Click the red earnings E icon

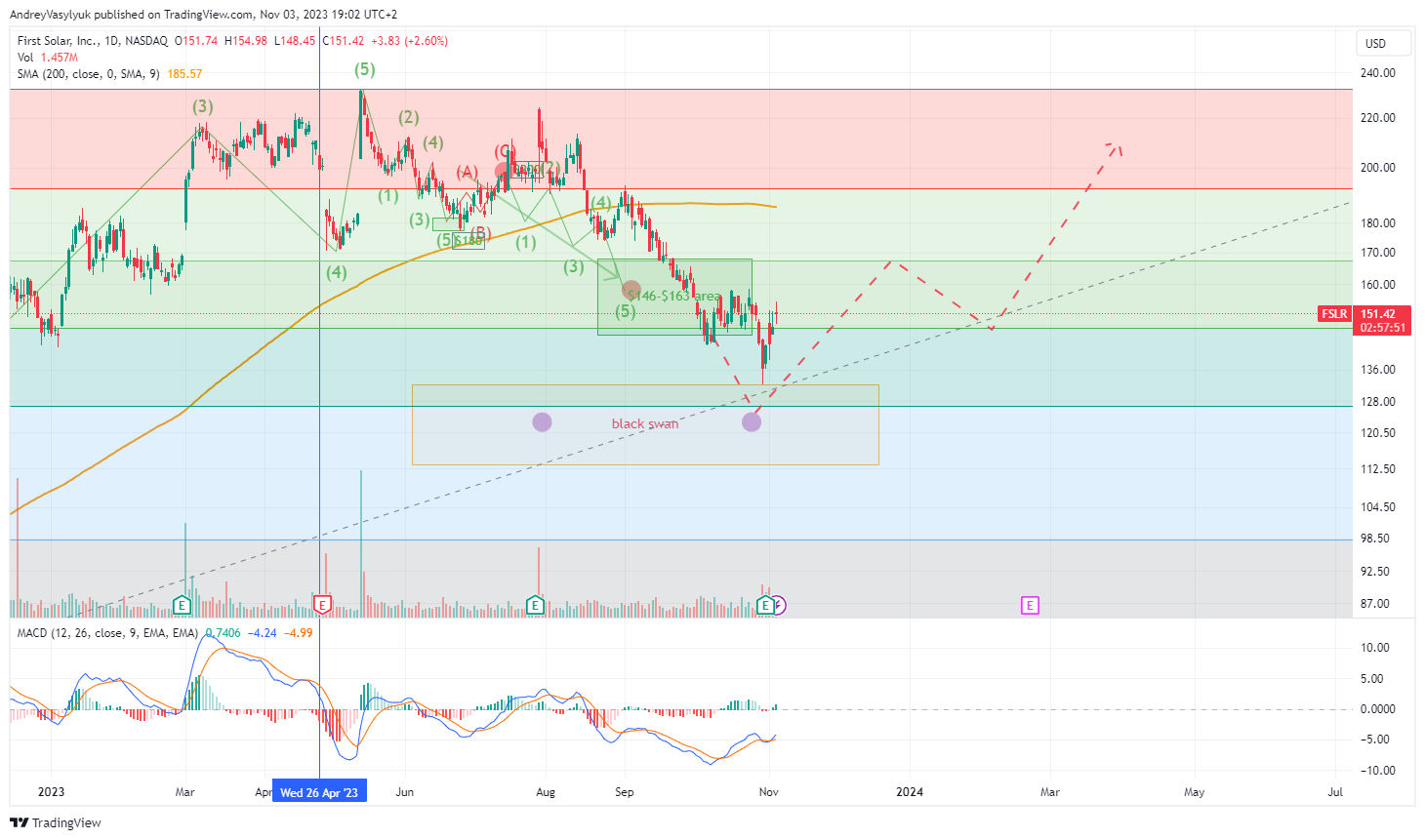pyautogui.click(x=323, y=606)
